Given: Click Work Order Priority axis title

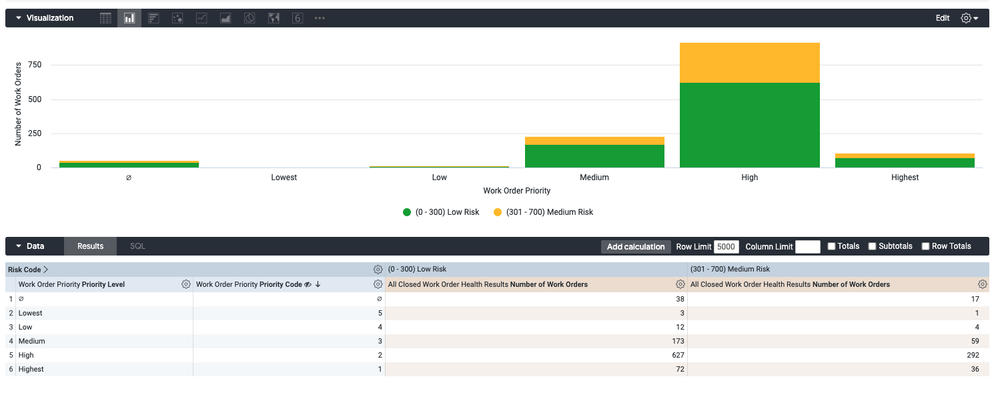Looking at the screenshot, I should tap(516, 191).
